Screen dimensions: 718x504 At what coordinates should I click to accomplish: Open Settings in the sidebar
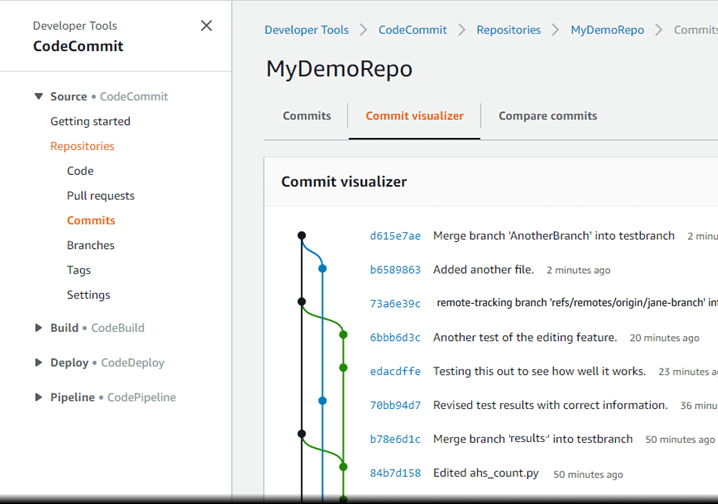[88, 295]
